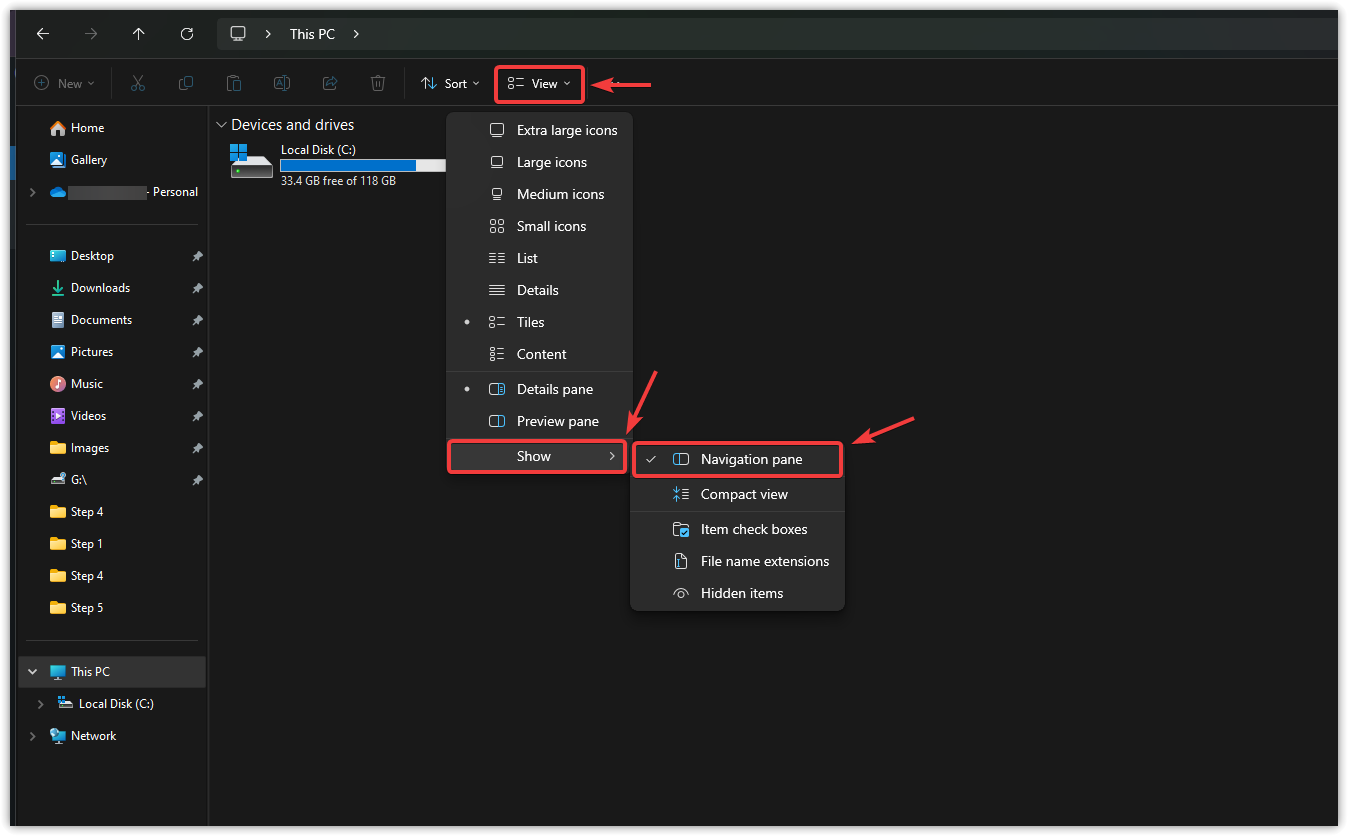
Task: Expand the Network tree node
Action: pyautogui.click(x=32, y=736)
